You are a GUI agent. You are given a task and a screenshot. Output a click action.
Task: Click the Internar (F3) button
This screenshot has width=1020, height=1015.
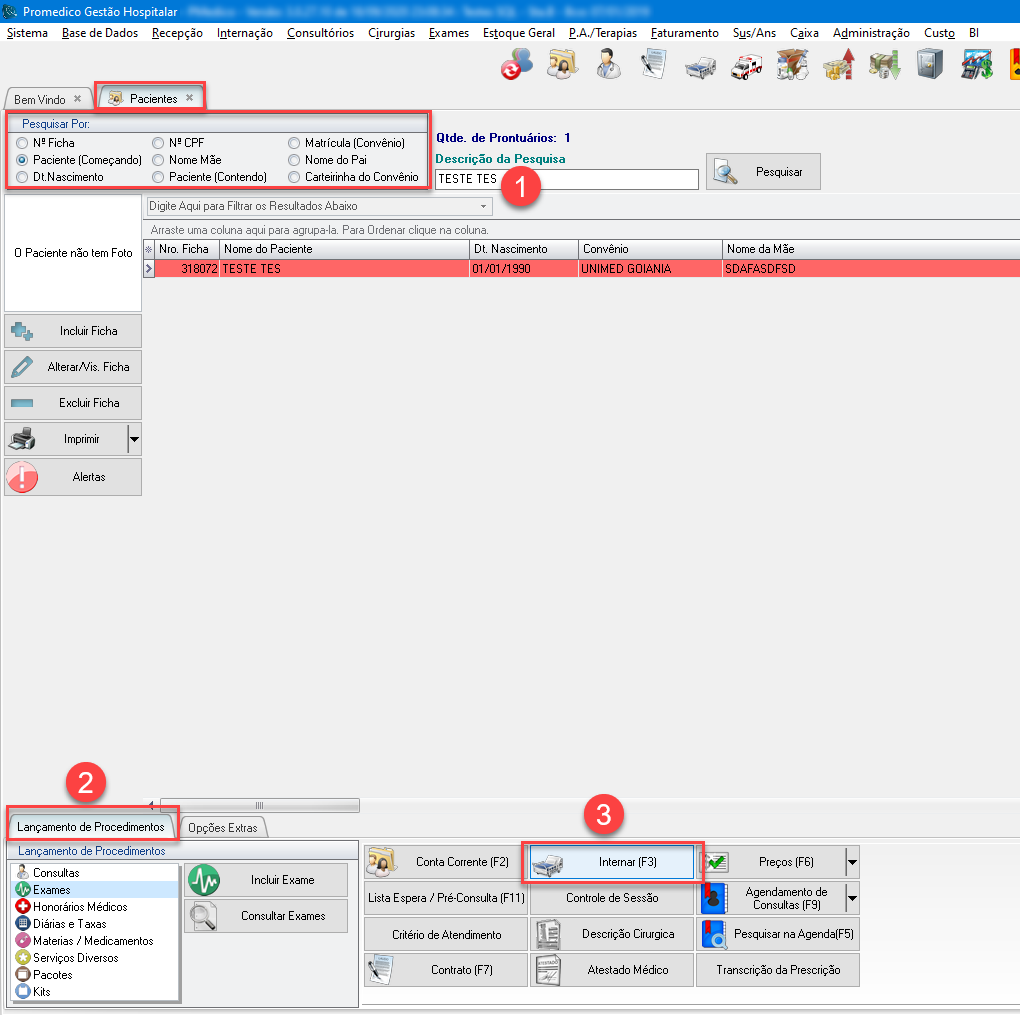(x=612, y=862)
